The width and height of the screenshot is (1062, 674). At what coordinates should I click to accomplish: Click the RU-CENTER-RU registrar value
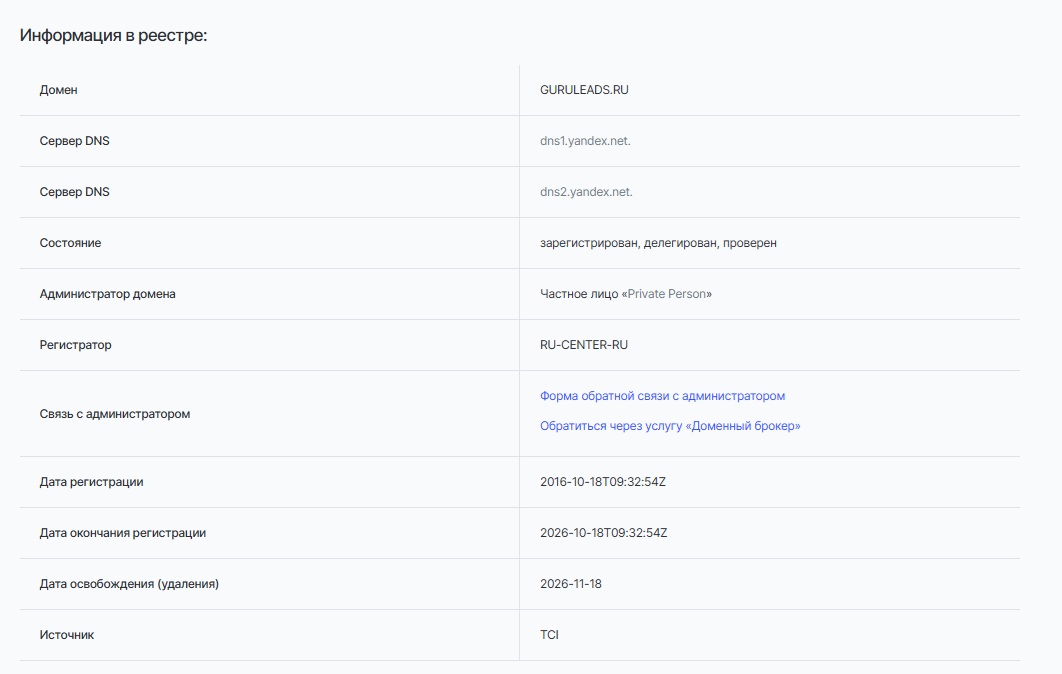(x=584, y=345)
